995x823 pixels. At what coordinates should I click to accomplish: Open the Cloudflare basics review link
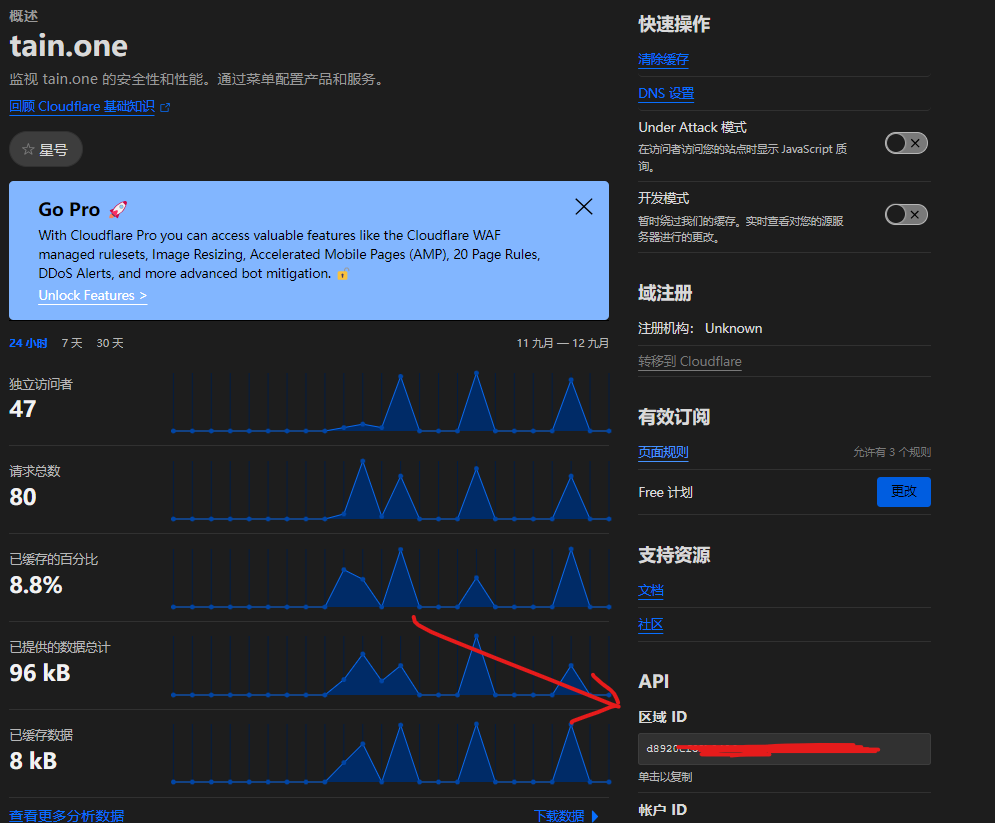(82, 107)
